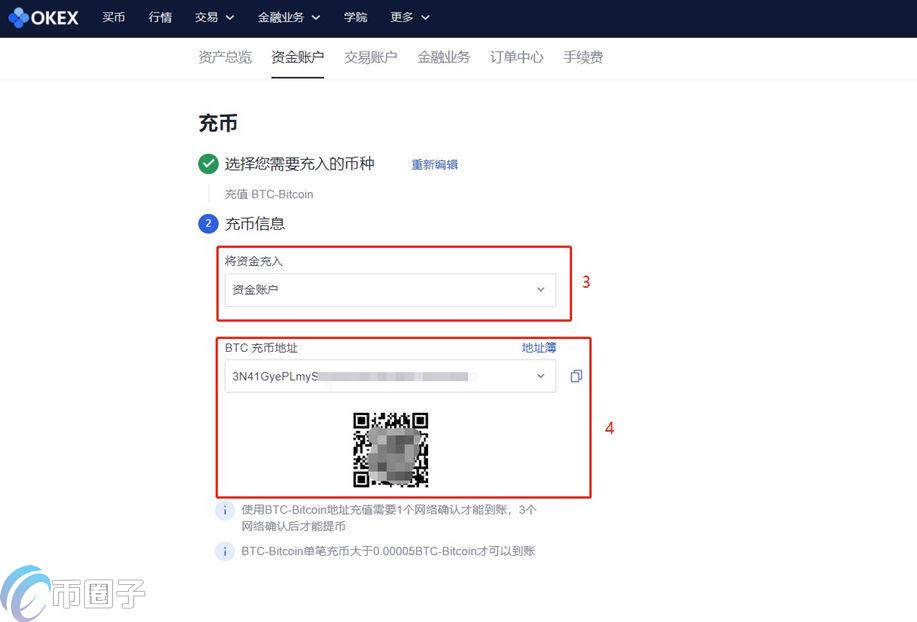Click the deposit QR code
The height and width of the screenshot is (622, 917).
pyautogui.click(x=391, y=450)
